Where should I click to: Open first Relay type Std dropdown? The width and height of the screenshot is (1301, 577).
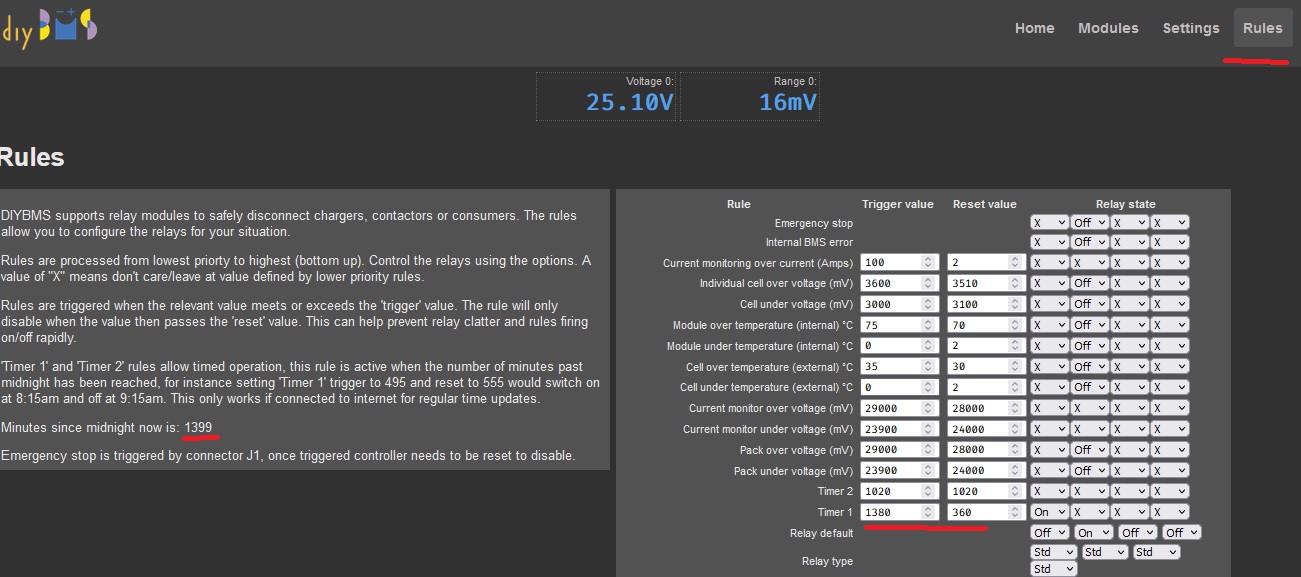click(1054, 552)
